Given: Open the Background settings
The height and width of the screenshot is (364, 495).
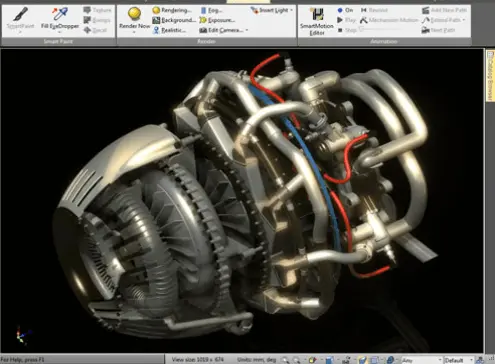Looking at the screenshot, I should tap(174, 20).
